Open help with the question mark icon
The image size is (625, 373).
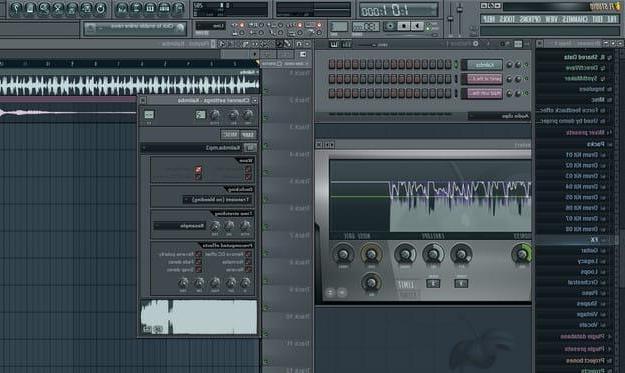[x=16, y=8]
